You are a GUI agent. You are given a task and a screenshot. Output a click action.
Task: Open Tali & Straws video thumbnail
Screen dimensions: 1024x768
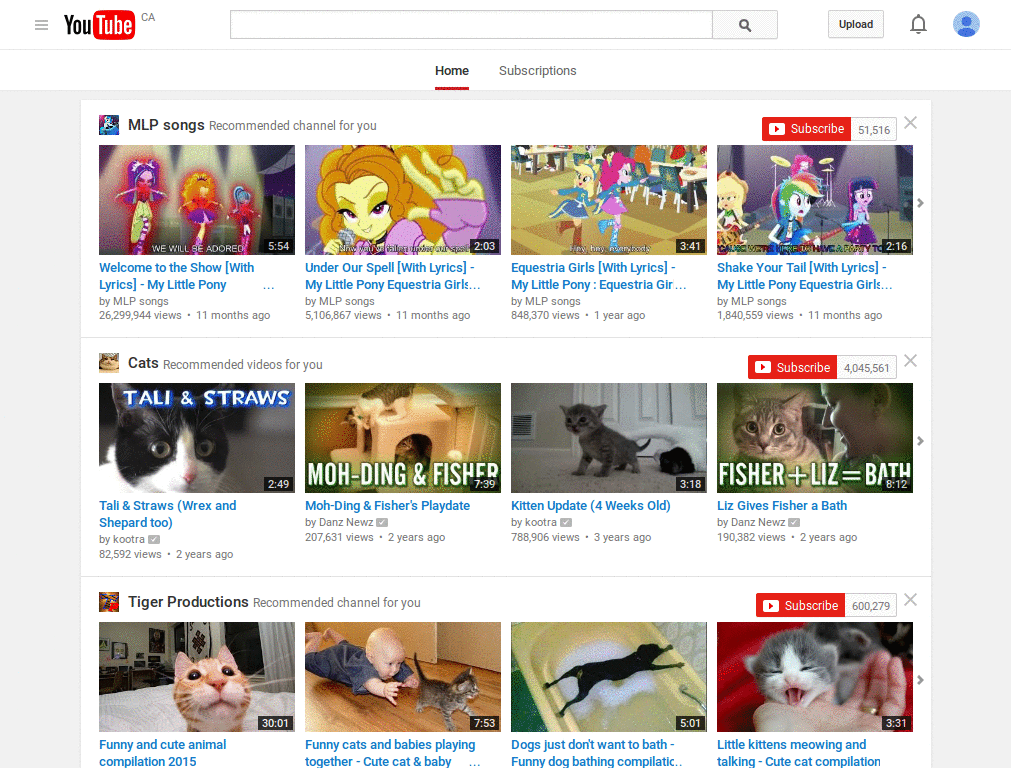[x=197, y=438]
